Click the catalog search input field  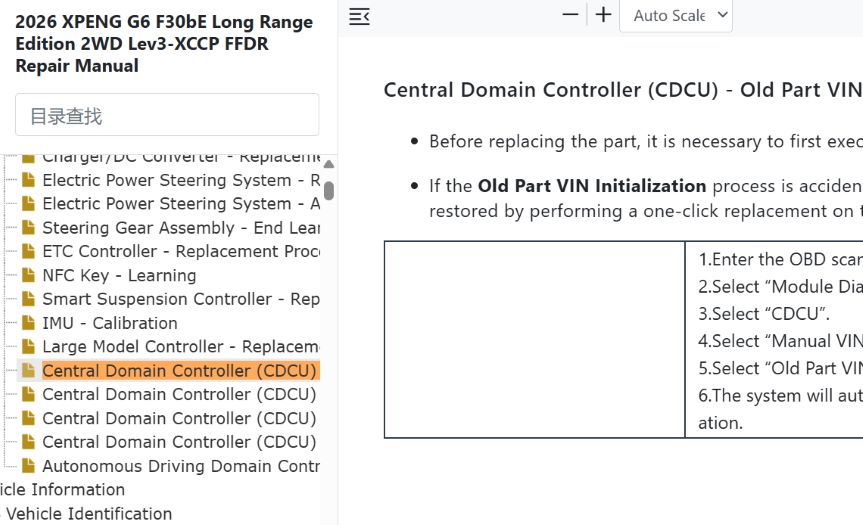click(x=167, y=114)
